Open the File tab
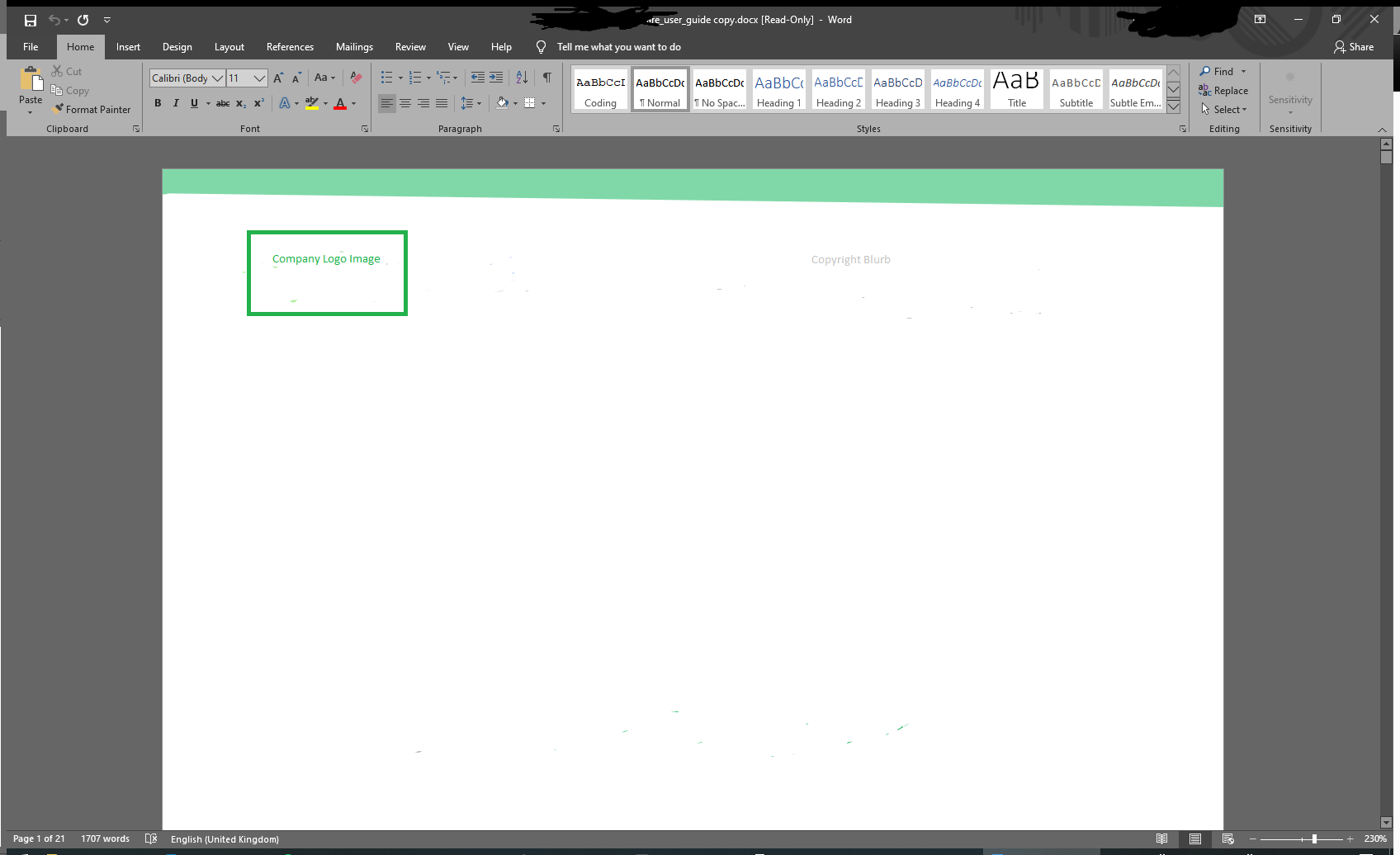Viewport: 1400px width, 855px height. 31,47
